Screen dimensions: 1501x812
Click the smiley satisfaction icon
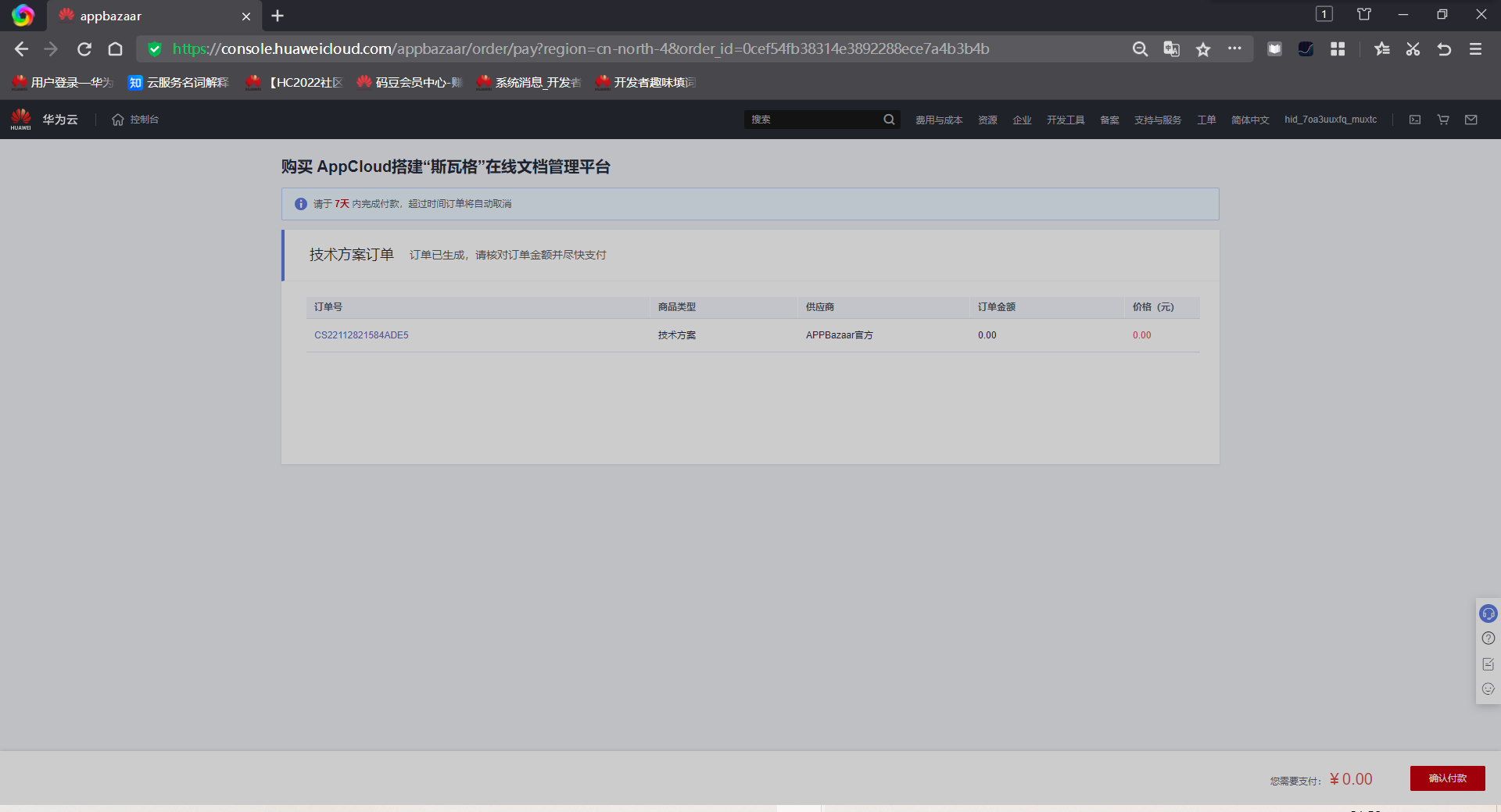(x=1488, y=689)
